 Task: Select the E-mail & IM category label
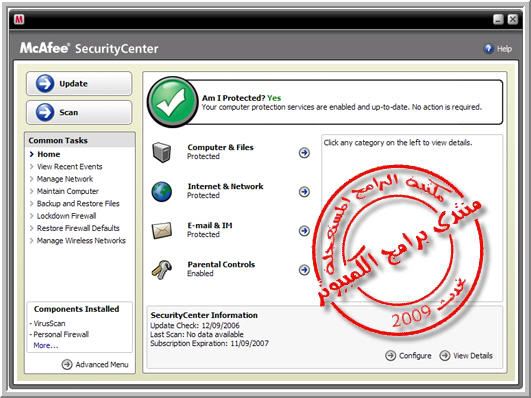210,226
